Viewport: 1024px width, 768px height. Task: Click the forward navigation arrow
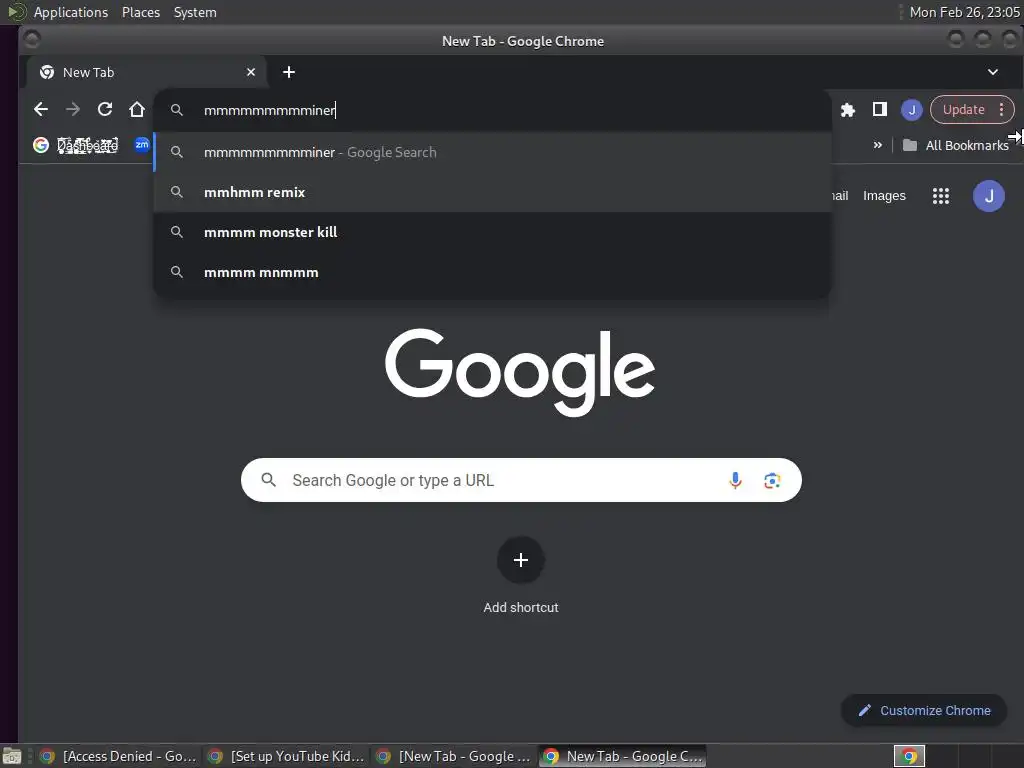pos(73,110)
